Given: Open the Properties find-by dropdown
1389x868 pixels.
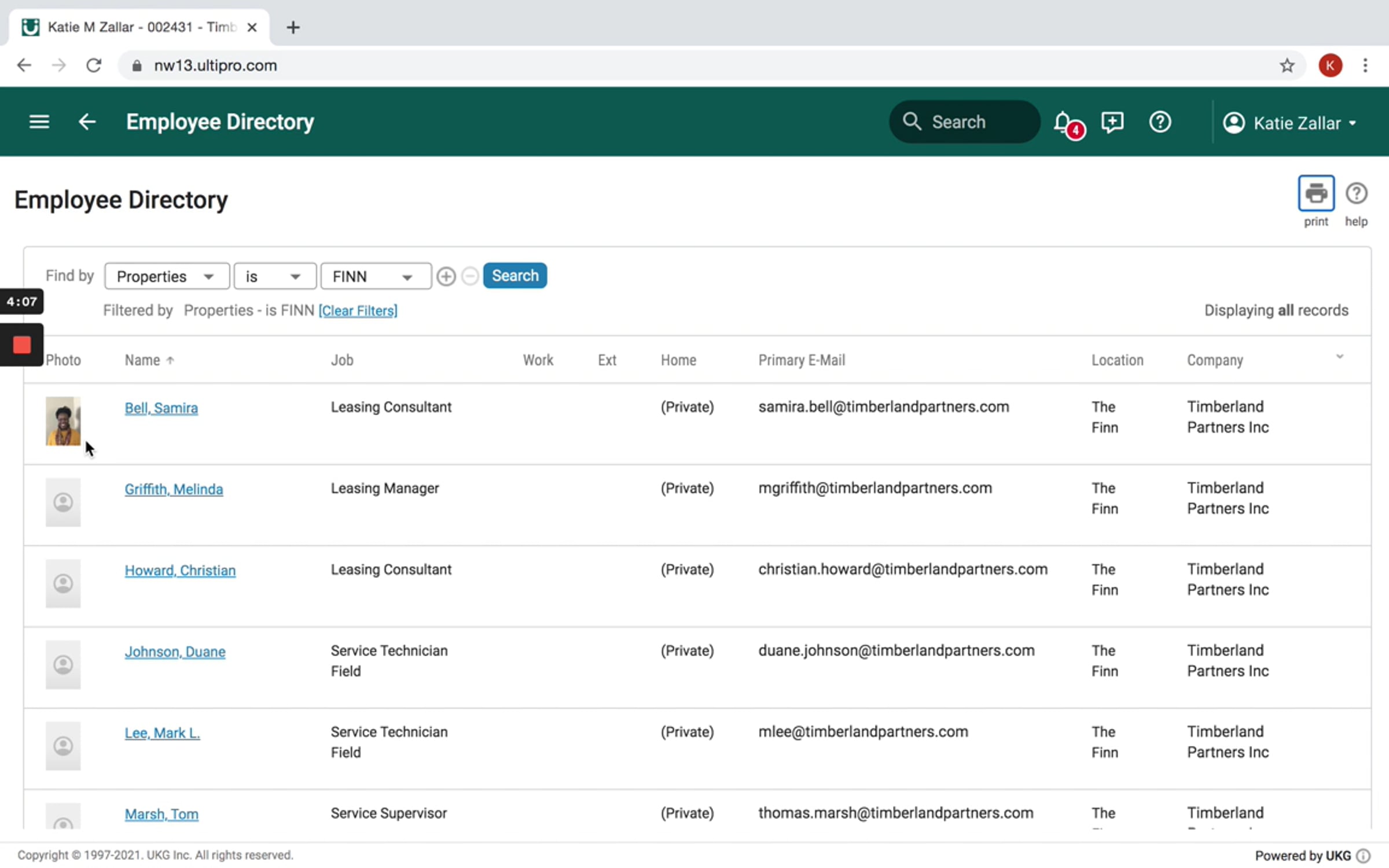Looking at the screenshot, I should [x=167, y=277].
